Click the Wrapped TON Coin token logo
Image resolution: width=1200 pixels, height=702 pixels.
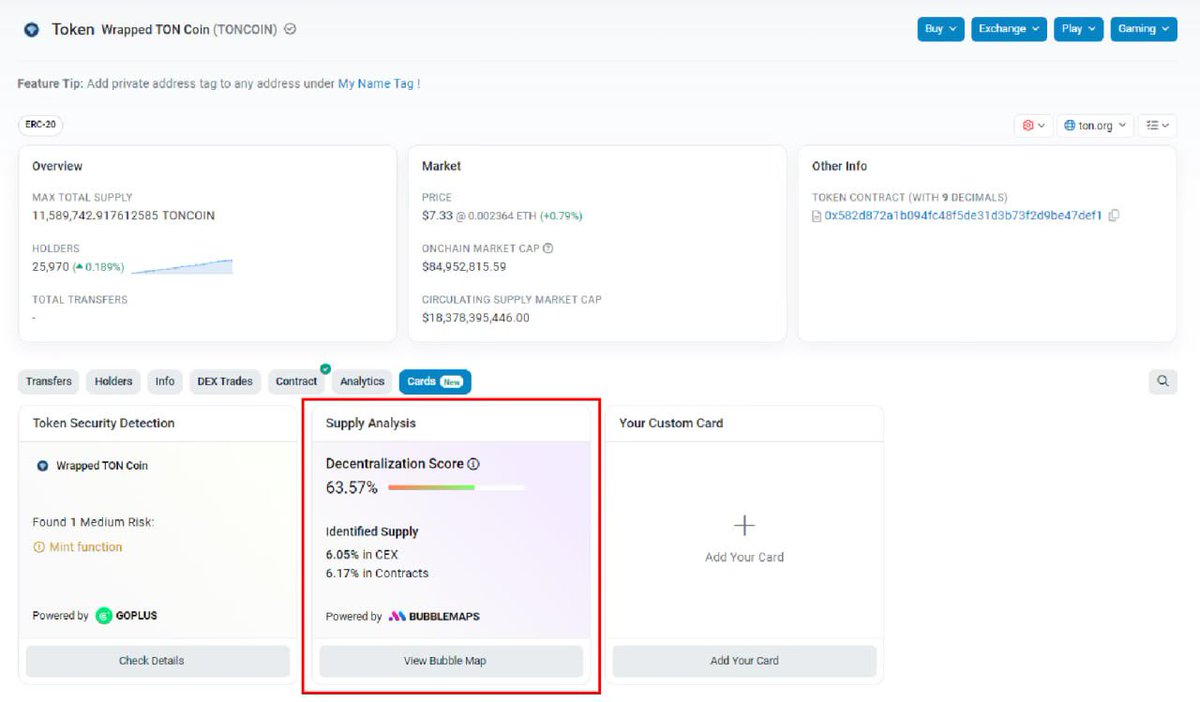29,29
